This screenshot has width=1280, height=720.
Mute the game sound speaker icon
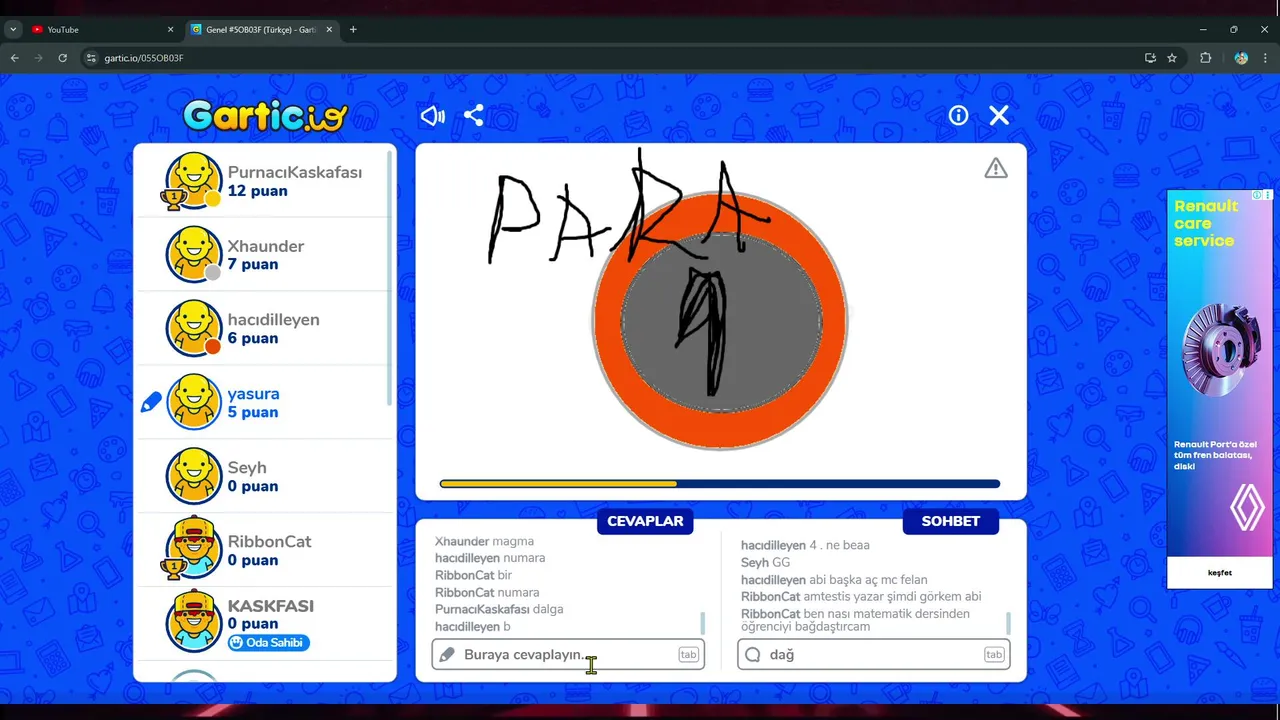[432, 116]
